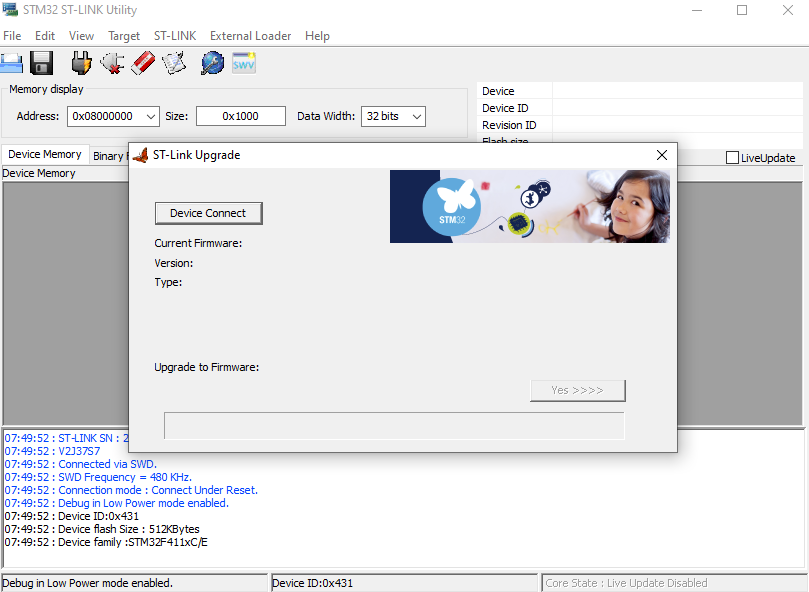Screen dimensions: 809x592
Task: Open the External Loader menu
Action: [x=250, y=36]
